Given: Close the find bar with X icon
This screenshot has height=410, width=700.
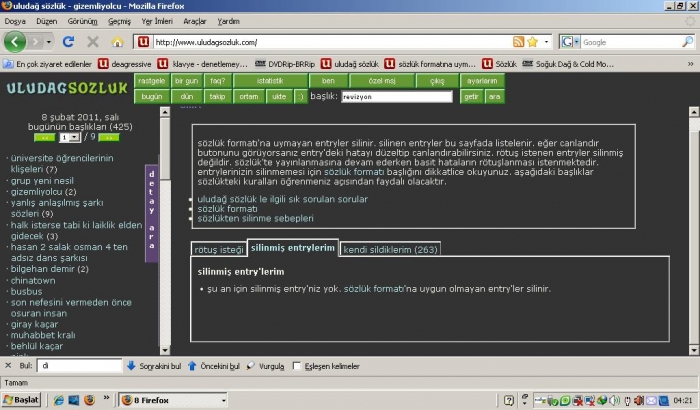Looking at the screenshot, I should pyautogui.click(x=8, y=366).
